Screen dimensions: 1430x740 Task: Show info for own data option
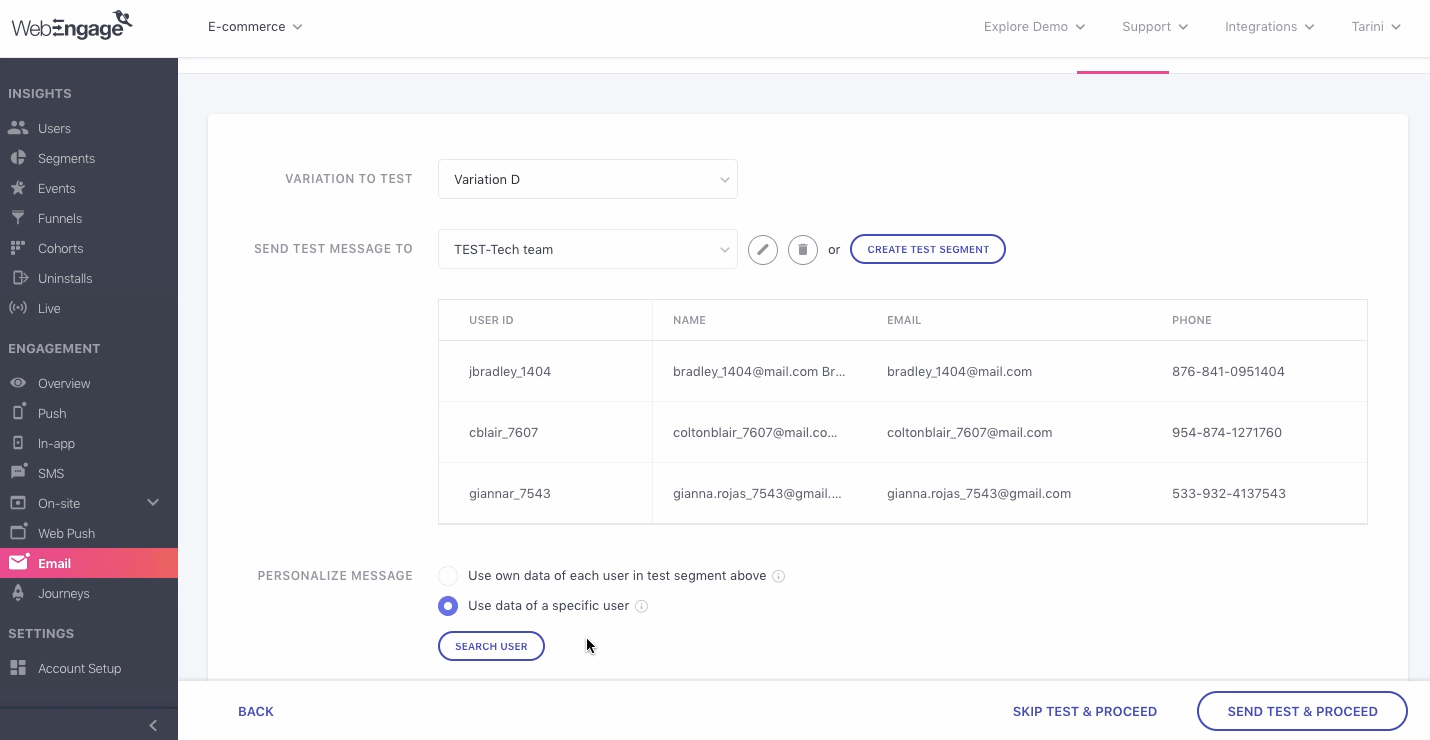[x=779, y=576]
